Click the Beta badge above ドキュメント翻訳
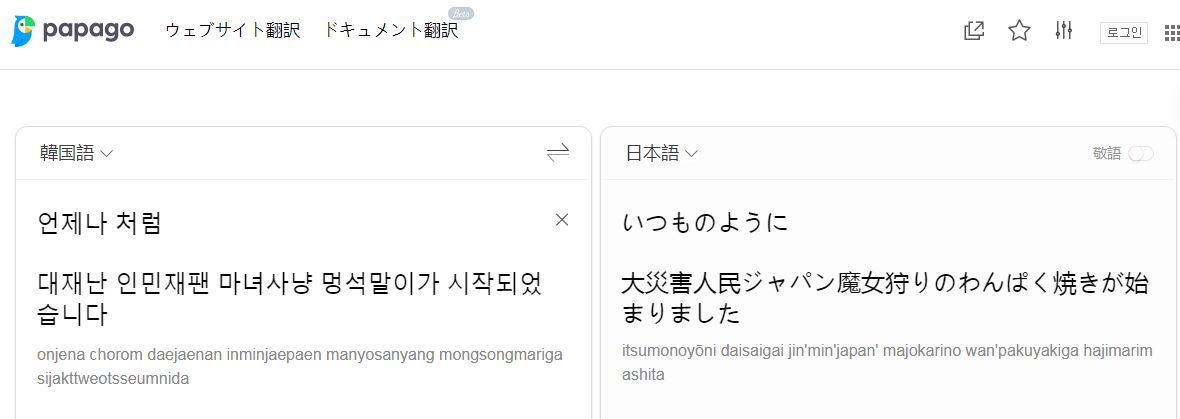The width and height of the screenshot is (1180, 419). click(x=461, y=13)
